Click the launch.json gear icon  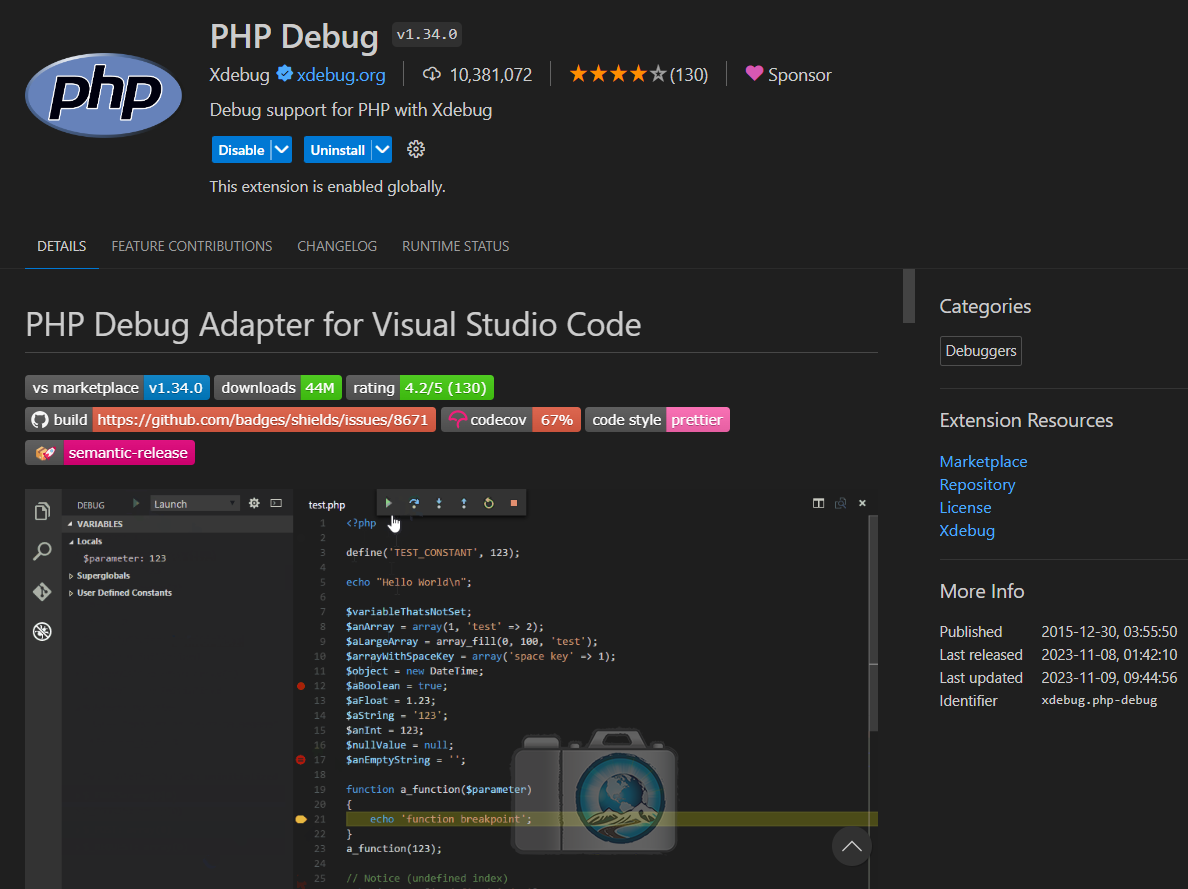[x=255, y=503]
